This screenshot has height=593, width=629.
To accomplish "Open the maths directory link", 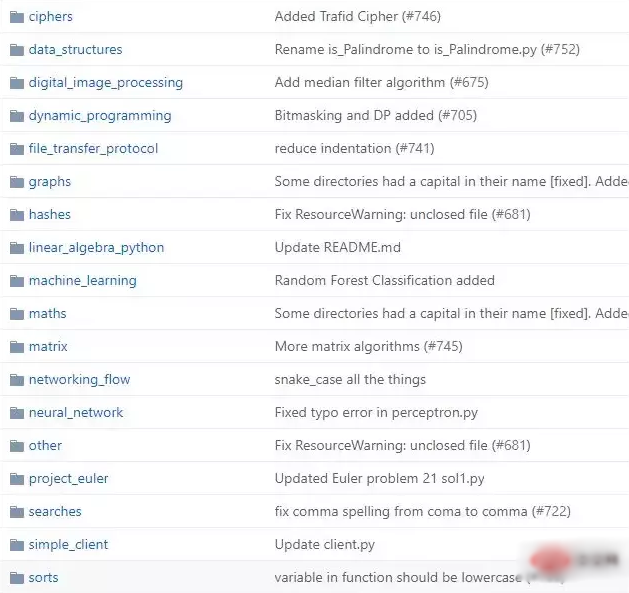I will [x=47, y=313].
